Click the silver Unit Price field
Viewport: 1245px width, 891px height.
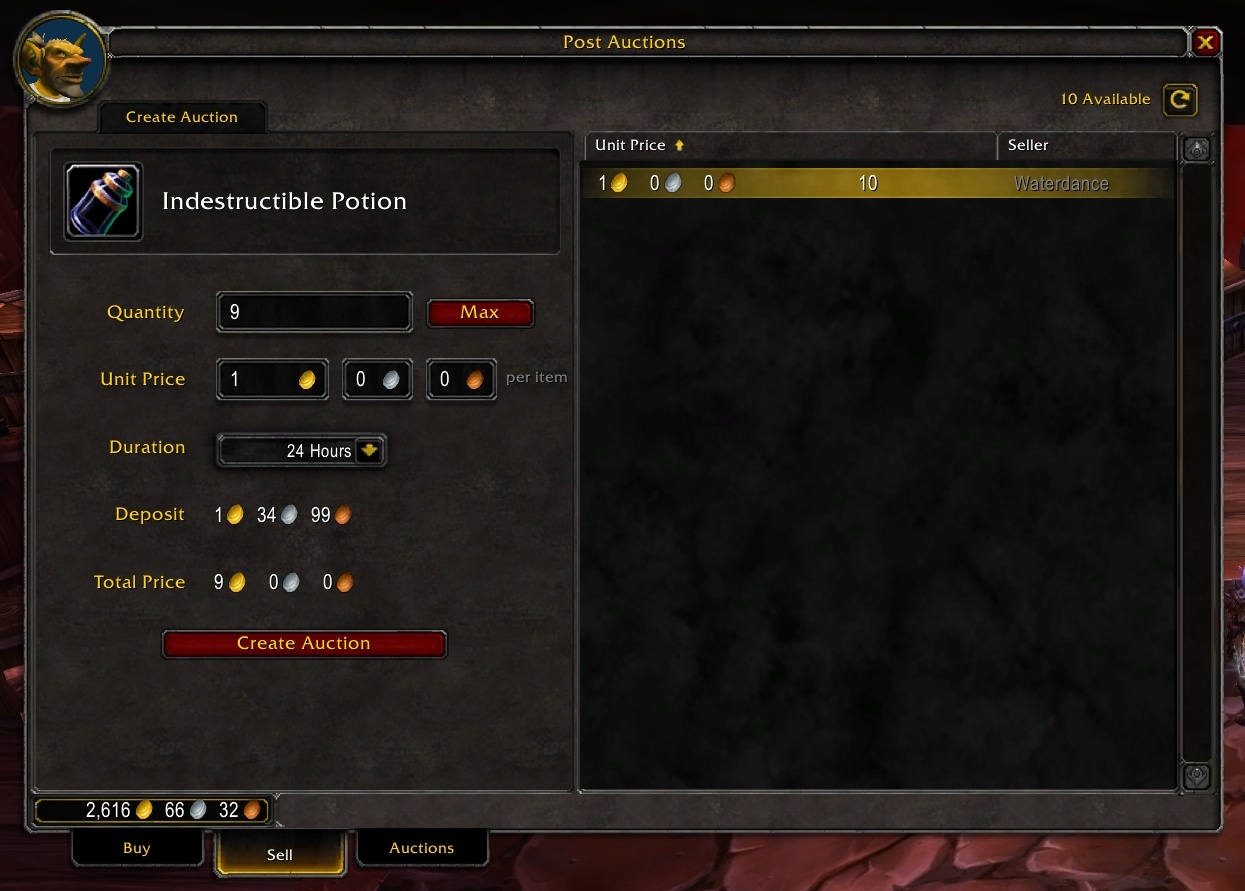[377, 380]
